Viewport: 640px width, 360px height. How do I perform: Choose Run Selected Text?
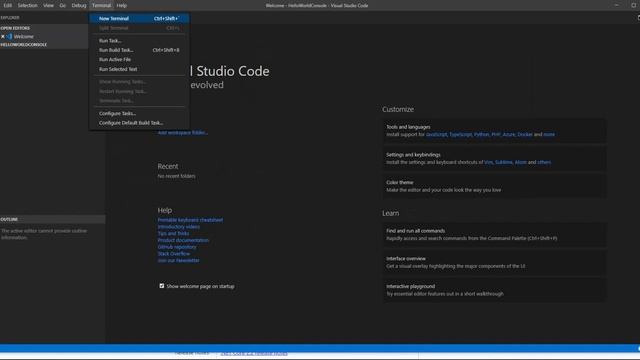(139, 69)
